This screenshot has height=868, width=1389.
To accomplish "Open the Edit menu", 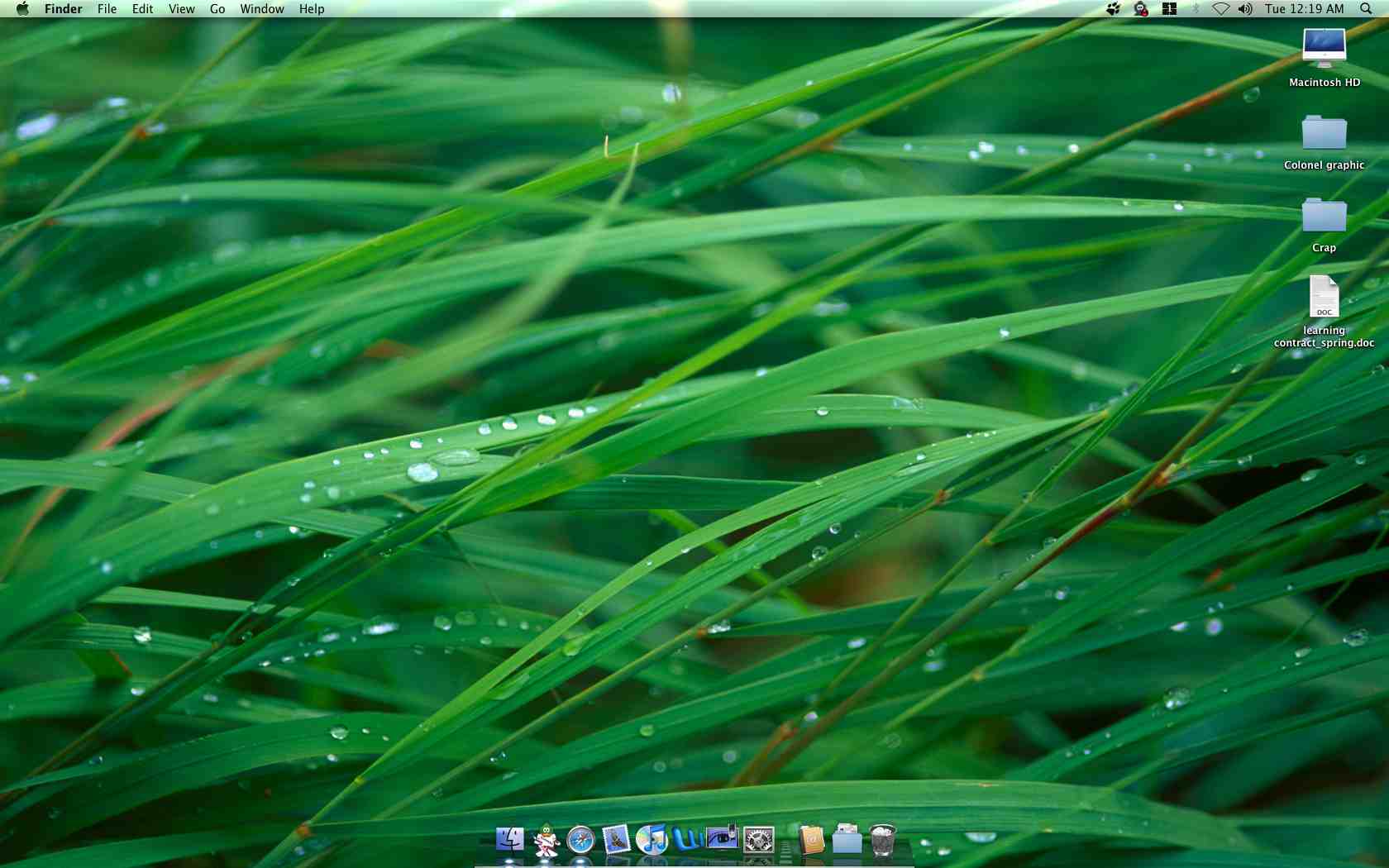I will pyautogui.click(x=142, y=9).
